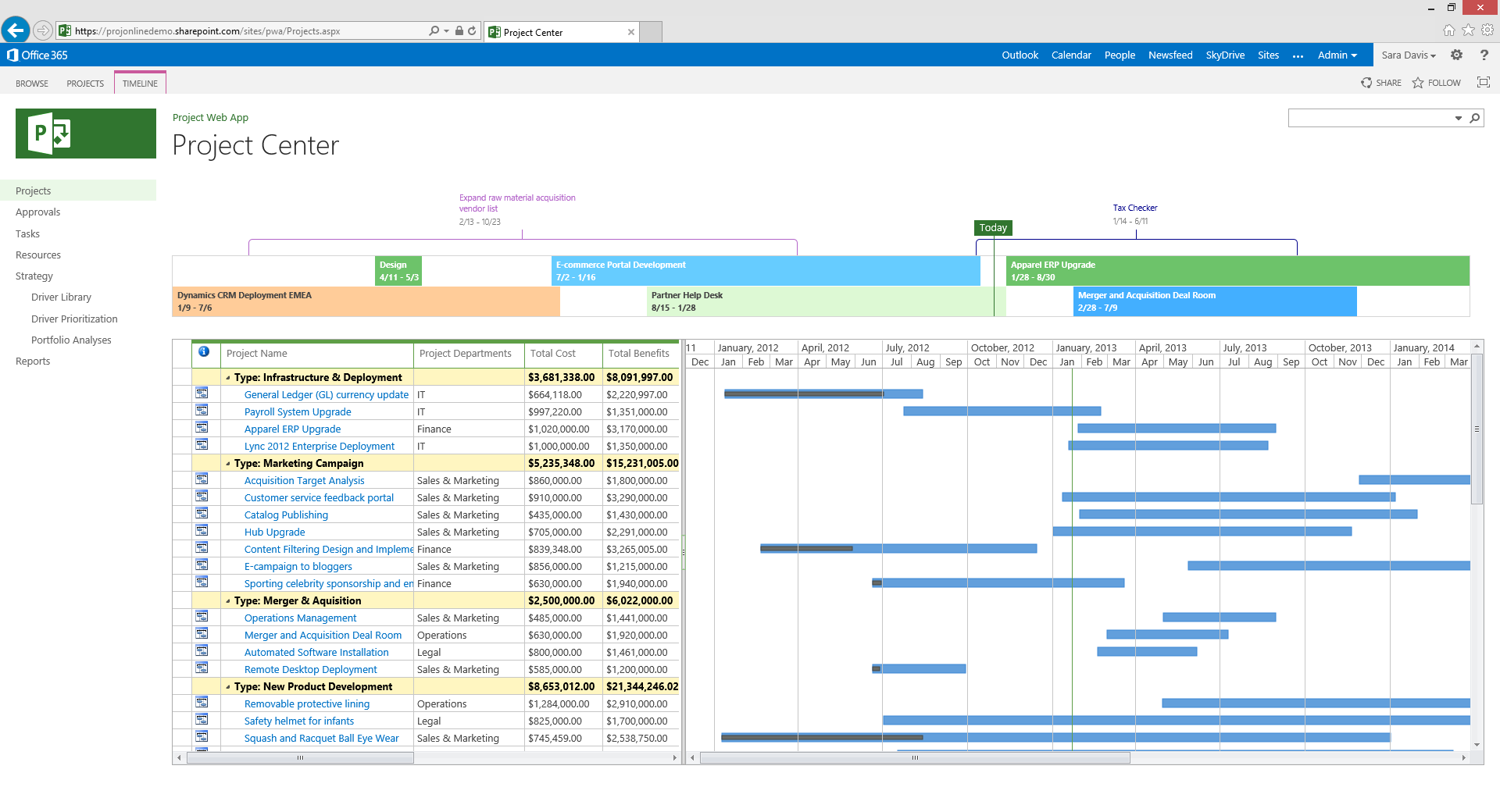The width and height of the screenshot is (1500, 812).
Task: Go to Approvals in the sidebar
Action: (x=37, y=212)
